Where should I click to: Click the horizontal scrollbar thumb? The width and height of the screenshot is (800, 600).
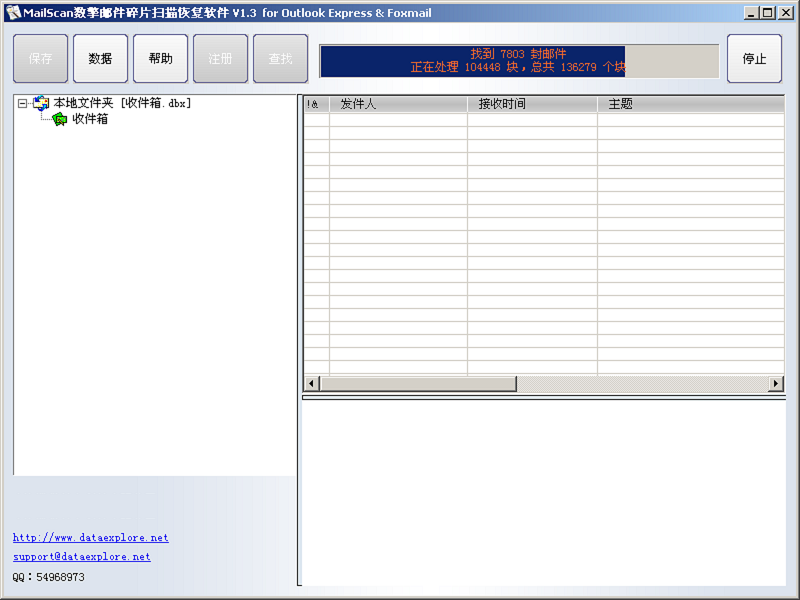418,384
